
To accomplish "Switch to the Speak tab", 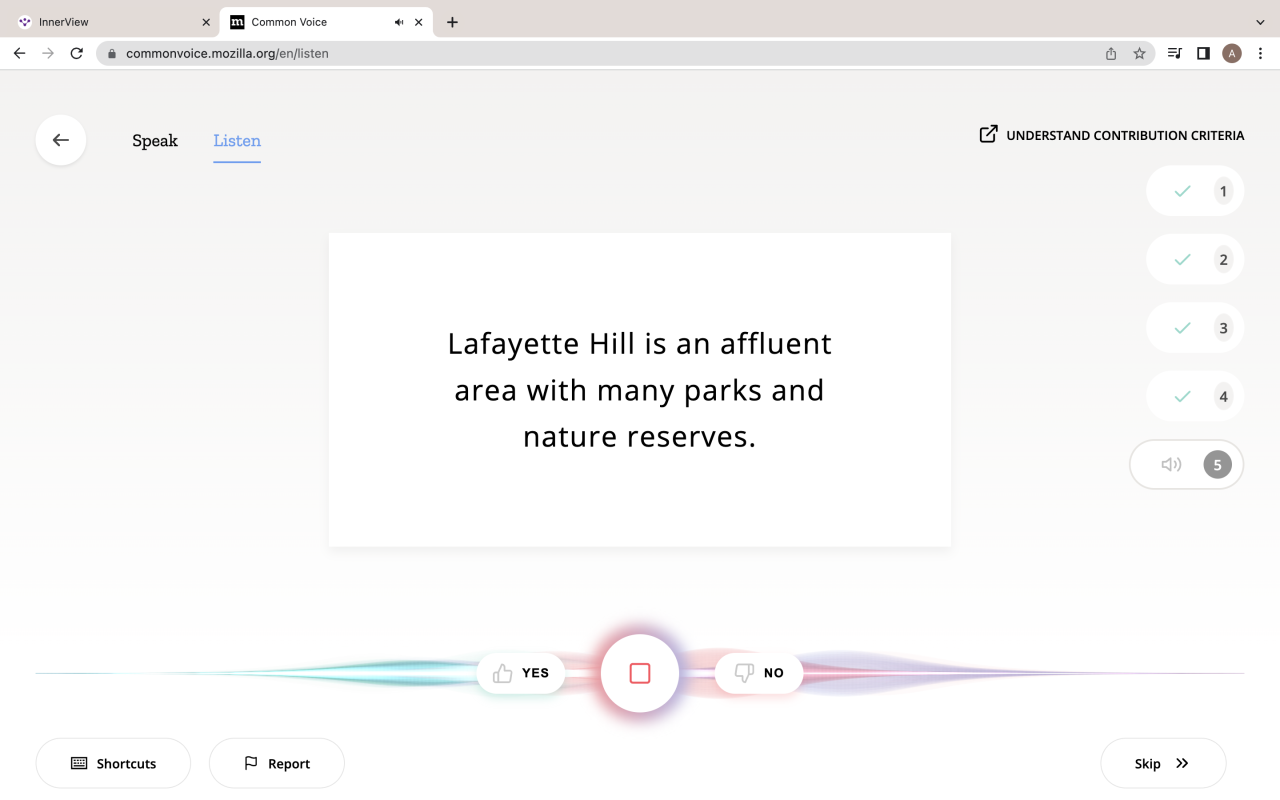I will coord(155,141).
